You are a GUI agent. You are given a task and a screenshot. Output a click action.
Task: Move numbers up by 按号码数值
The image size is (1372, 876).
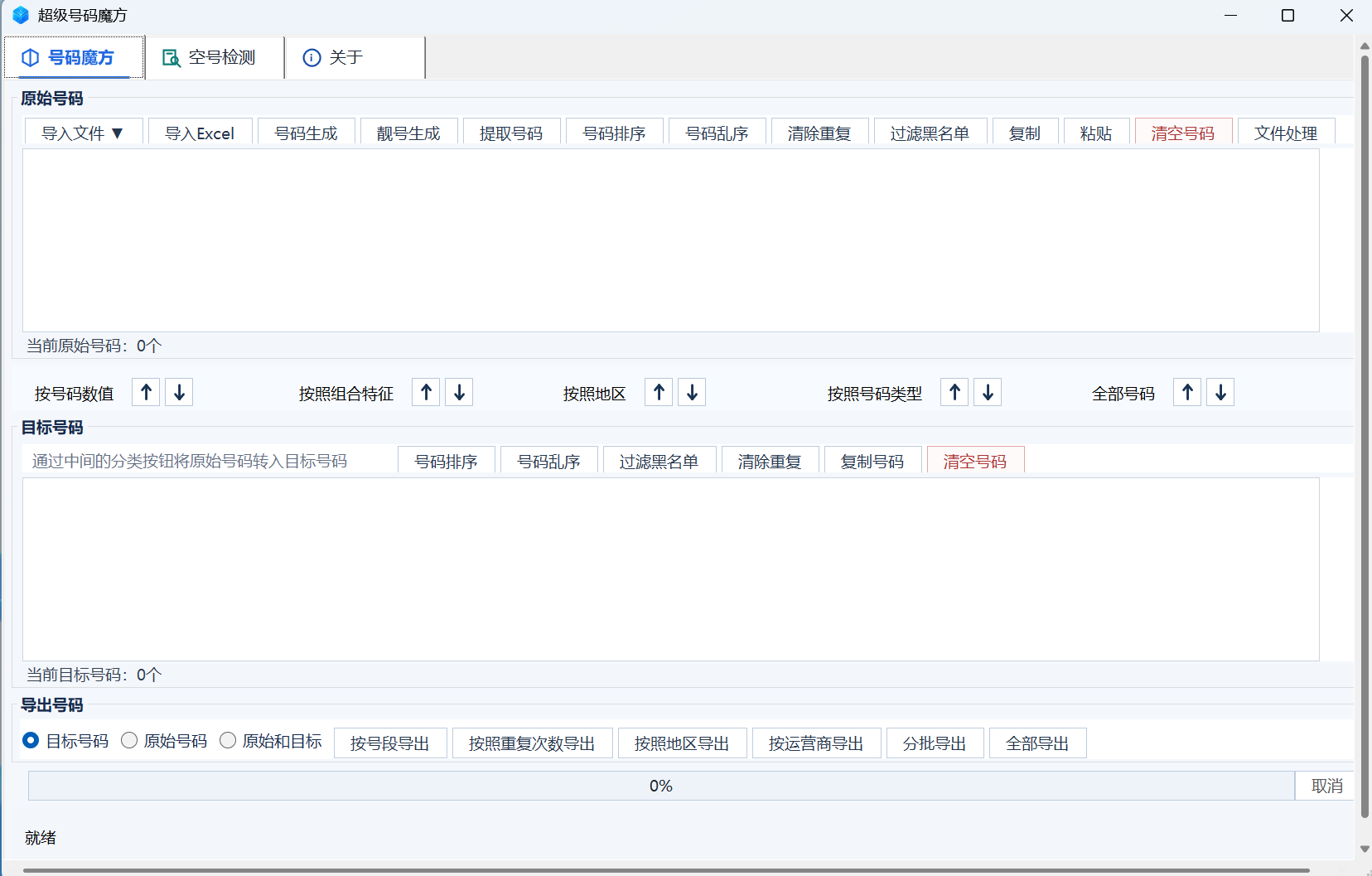point(147,392)
